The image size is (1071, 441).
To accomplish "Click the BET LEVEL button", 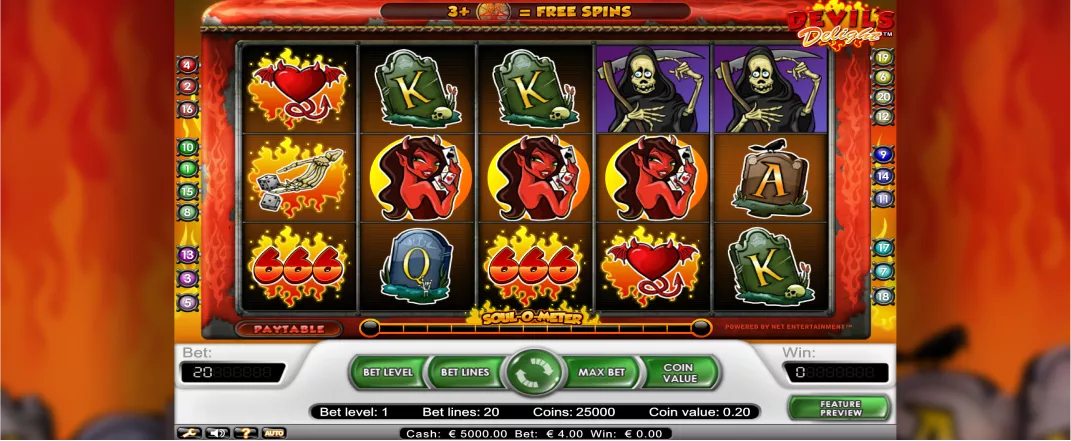I will pyautogui.click(x=387, y=372).
